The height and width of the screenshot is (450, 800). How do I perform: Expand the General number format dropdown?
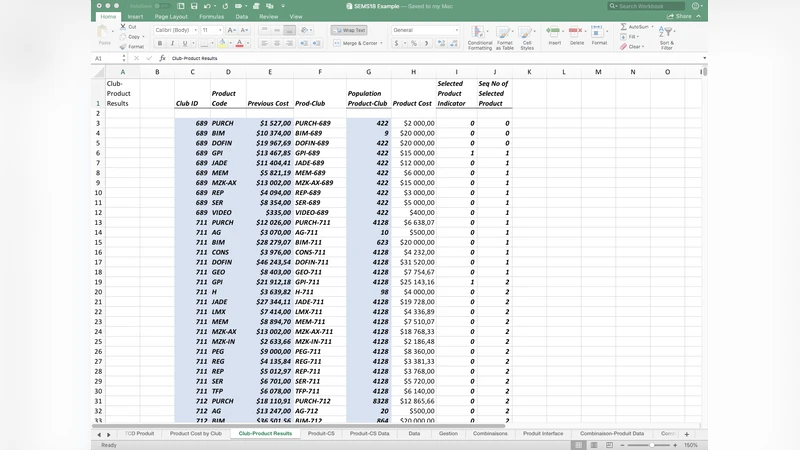click(456, 31)
